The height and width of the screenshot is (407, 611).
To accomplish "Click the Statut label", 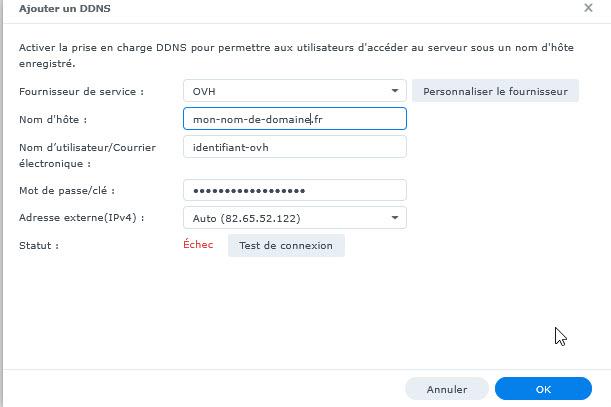I will [x=39, y=245].
